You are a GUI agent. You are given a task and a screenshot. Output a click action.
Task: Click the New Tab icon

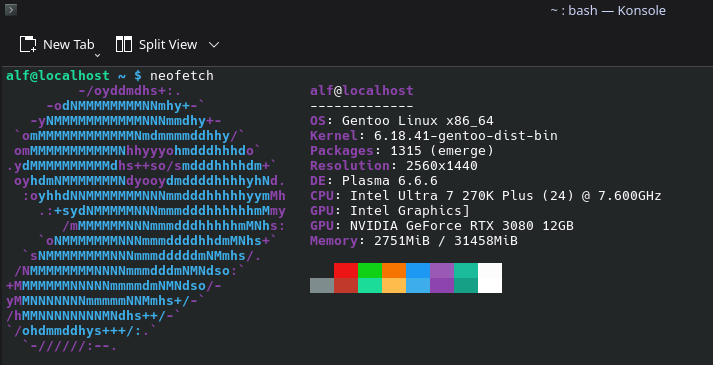(28, 44)
